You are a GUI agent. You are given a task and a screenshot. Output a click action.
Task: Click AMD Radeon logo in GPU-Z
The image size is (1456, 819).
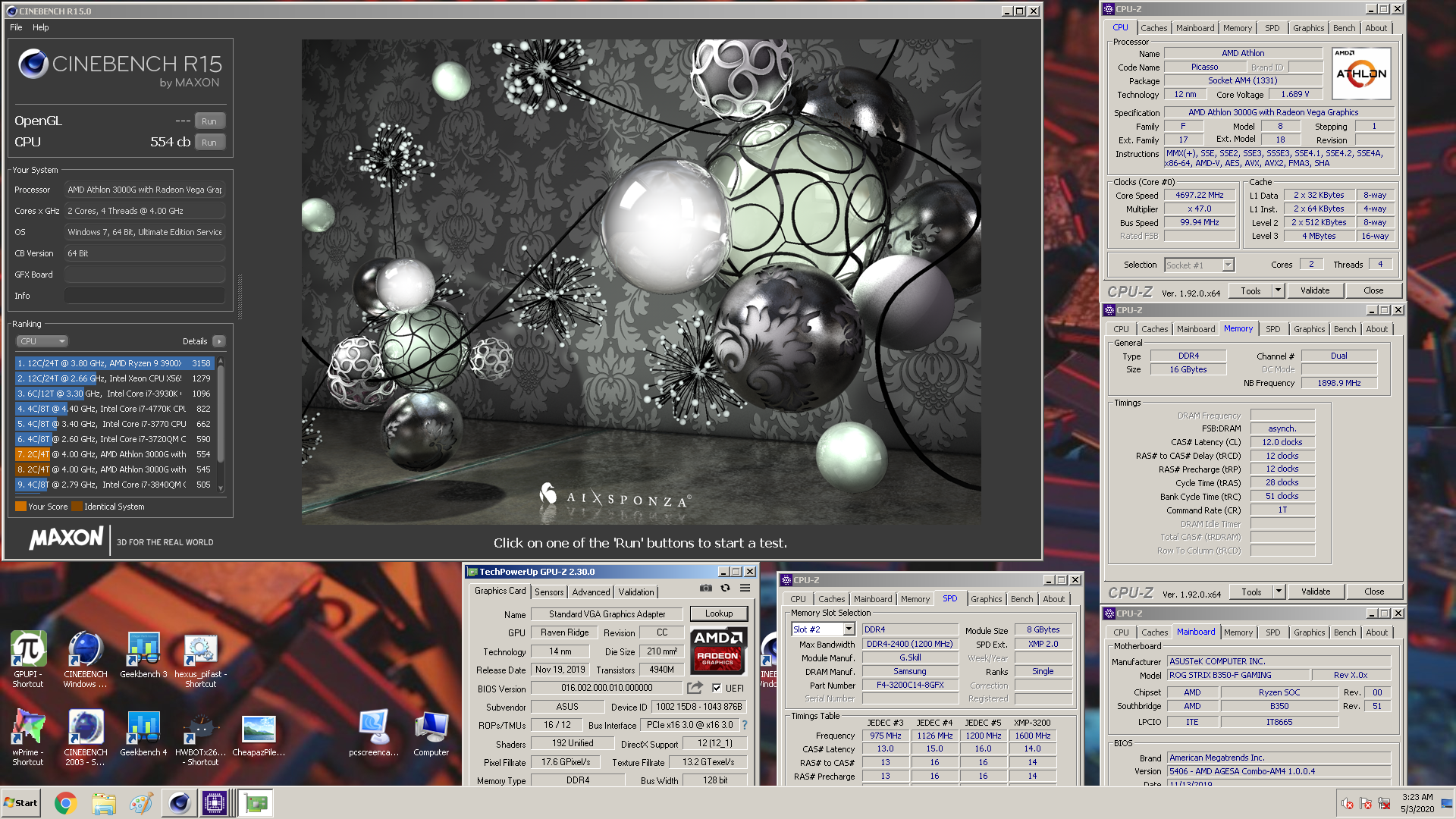tap(717, 650)
